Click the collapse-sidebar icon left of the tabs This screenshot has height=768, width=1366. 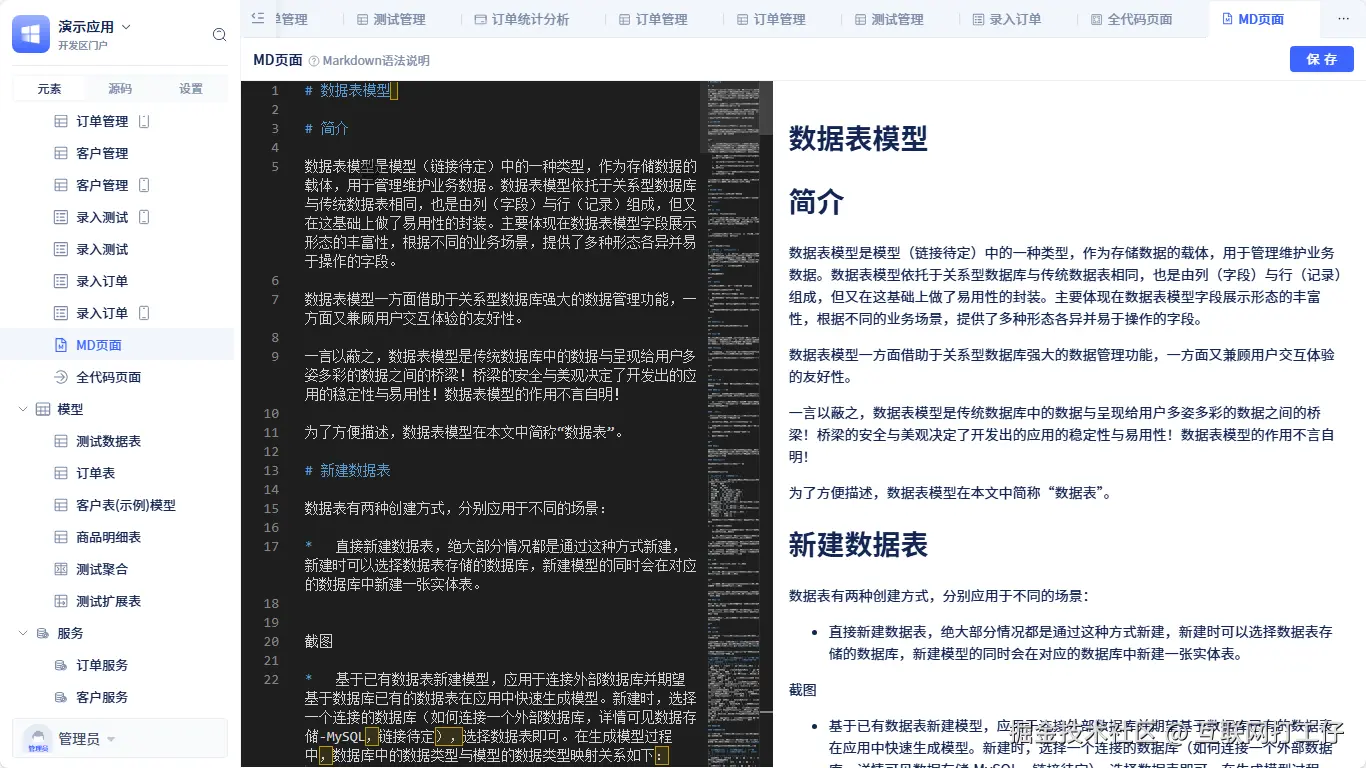[258, 18]
